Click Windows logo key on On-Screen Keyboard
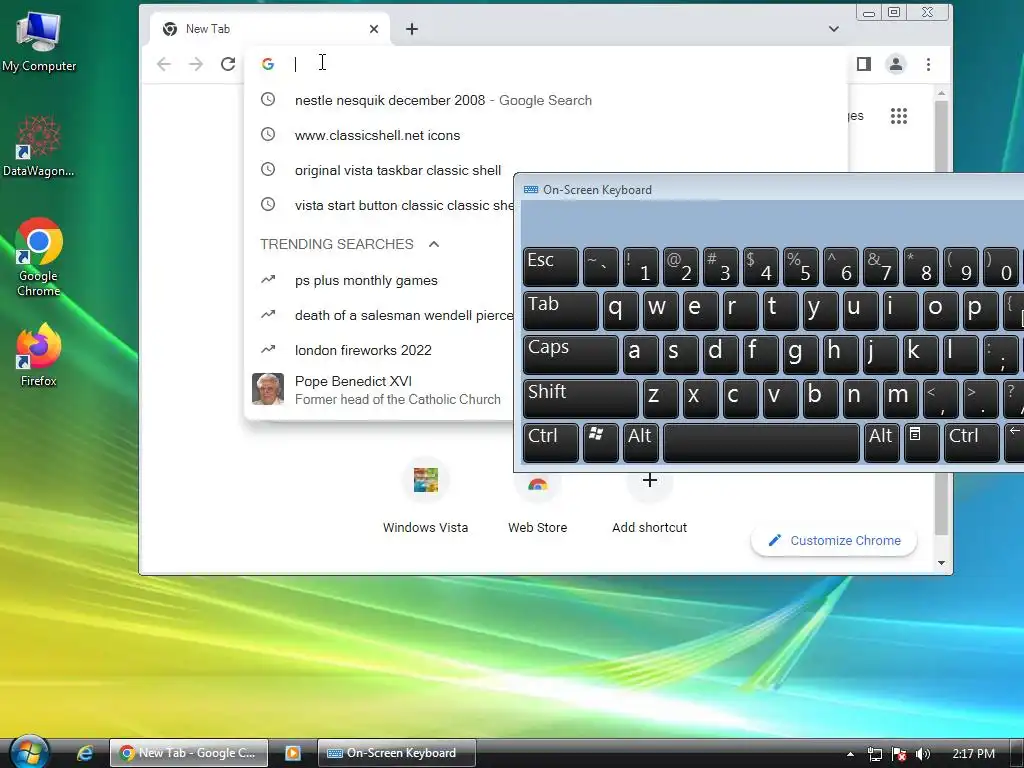The image size is (1024, 768). click(x=600, y=442)
